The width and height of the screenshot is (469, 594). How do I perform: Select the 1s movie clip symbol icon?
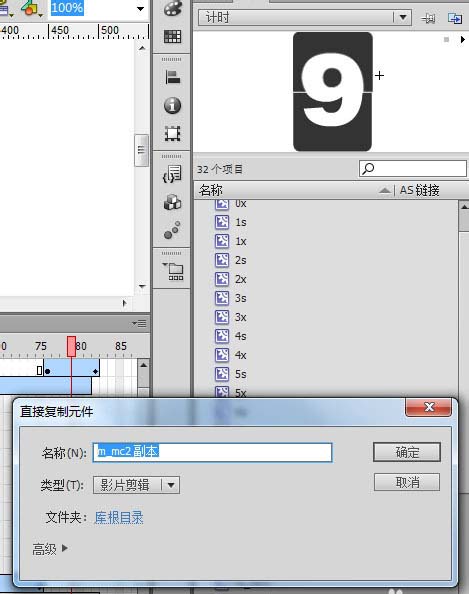click(x=222, y=222)
